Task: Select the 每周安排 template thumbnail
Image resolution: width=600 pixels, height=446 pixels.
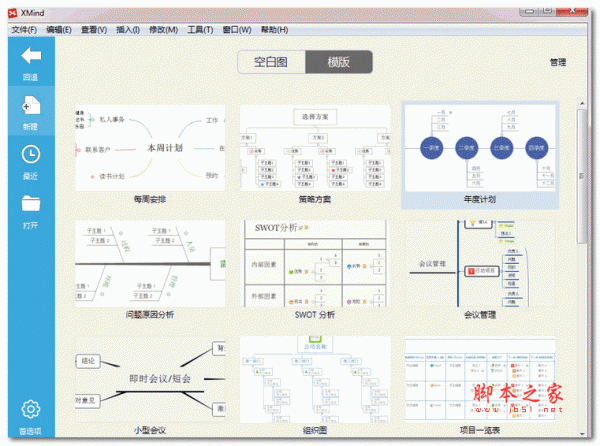Action: click(150, 148)
